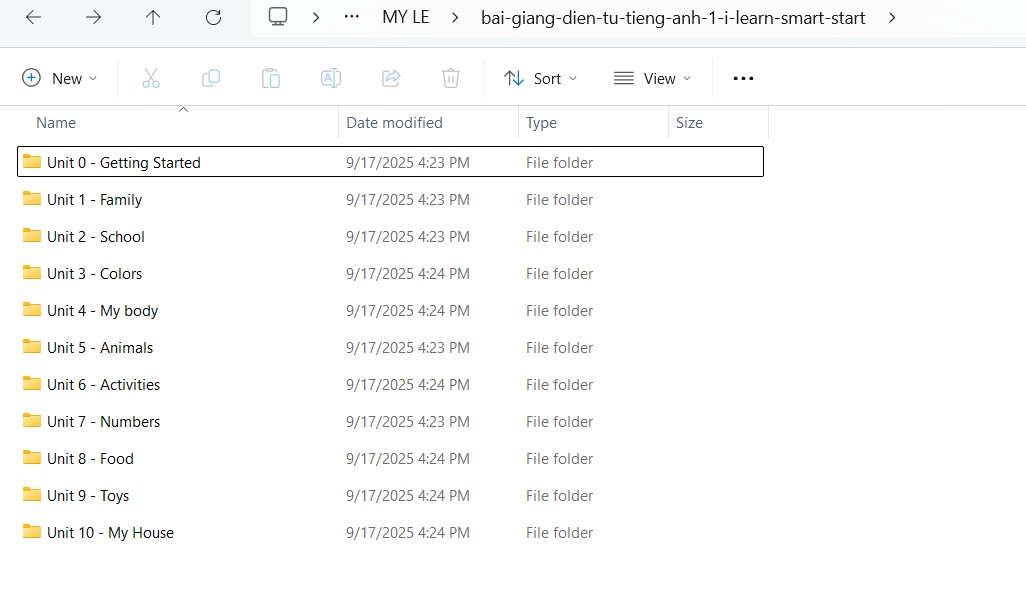Open the See more ellipsis menu
1026x601 pixels.
[x=743, y=78]
